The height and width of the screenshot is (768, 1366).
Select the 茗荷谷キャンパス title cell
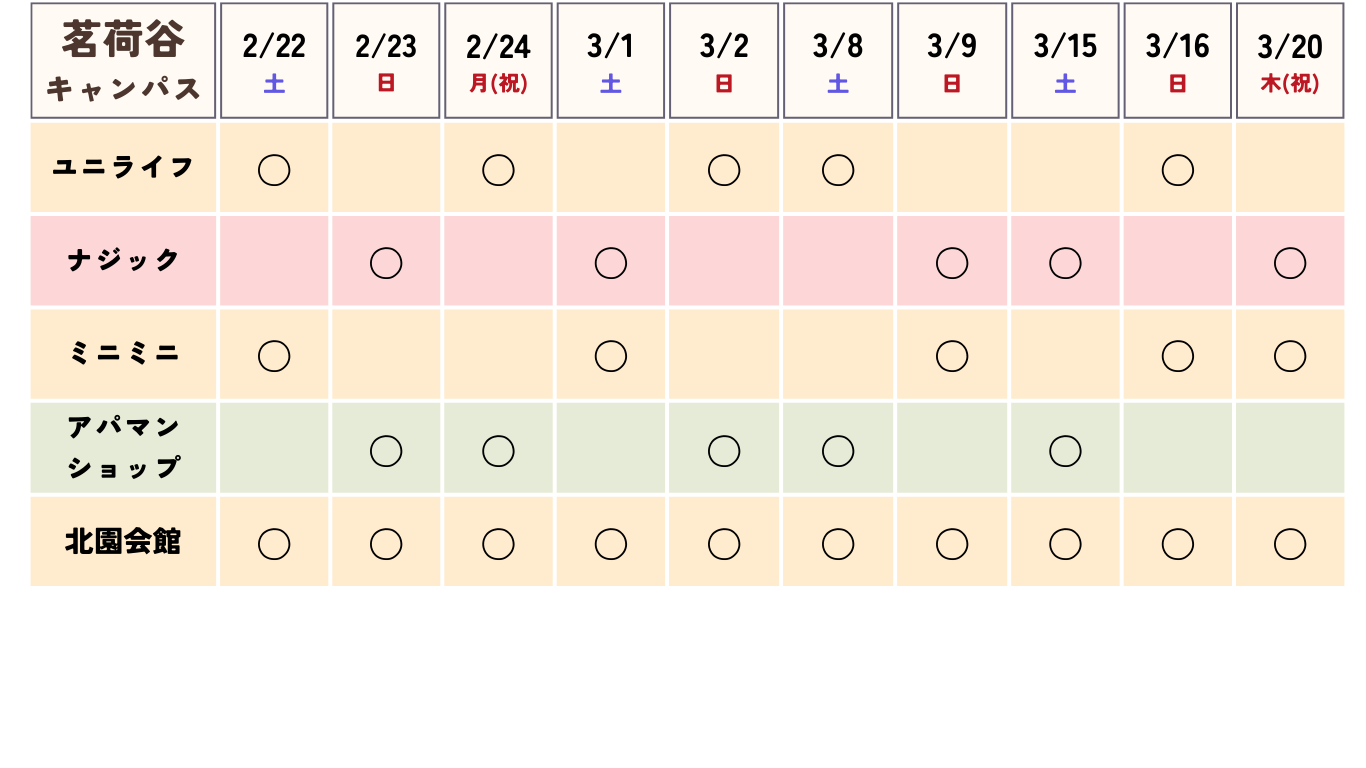[x=123, y=61]
